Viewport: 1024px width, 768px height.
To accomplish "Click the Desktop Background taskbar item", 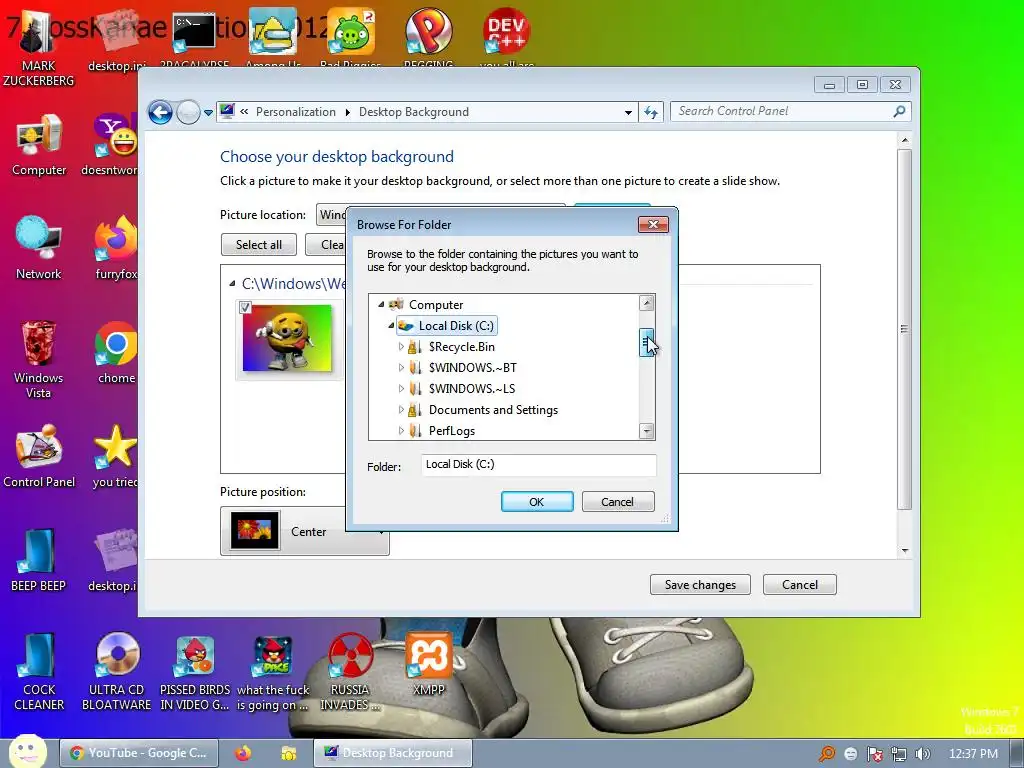I will tap(392, 753).
